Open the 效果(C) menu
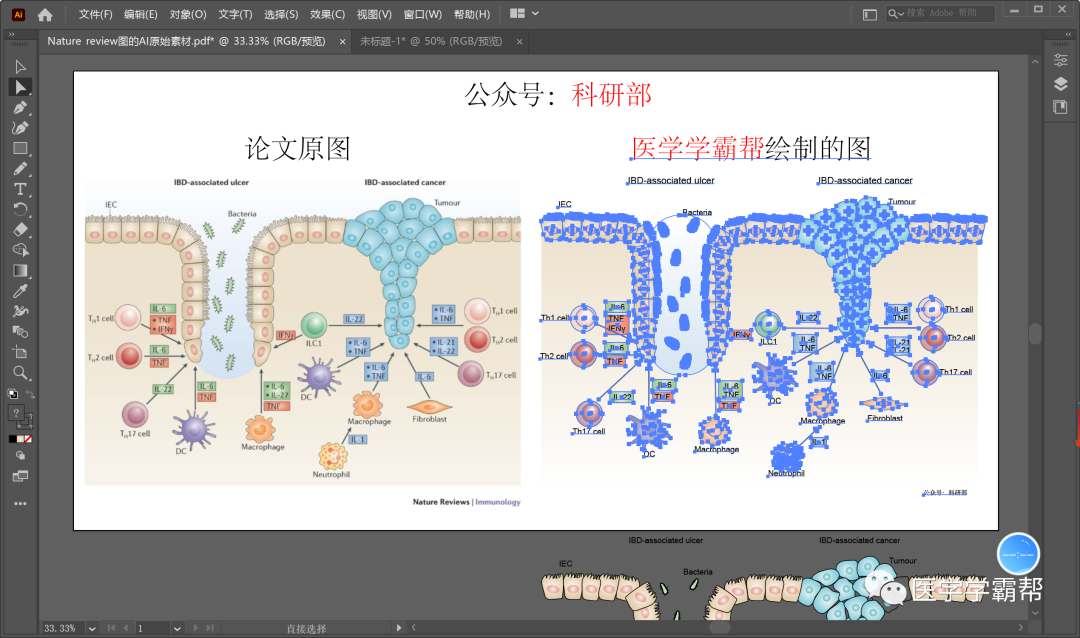 pyautogui.click(x=327, y=14)
